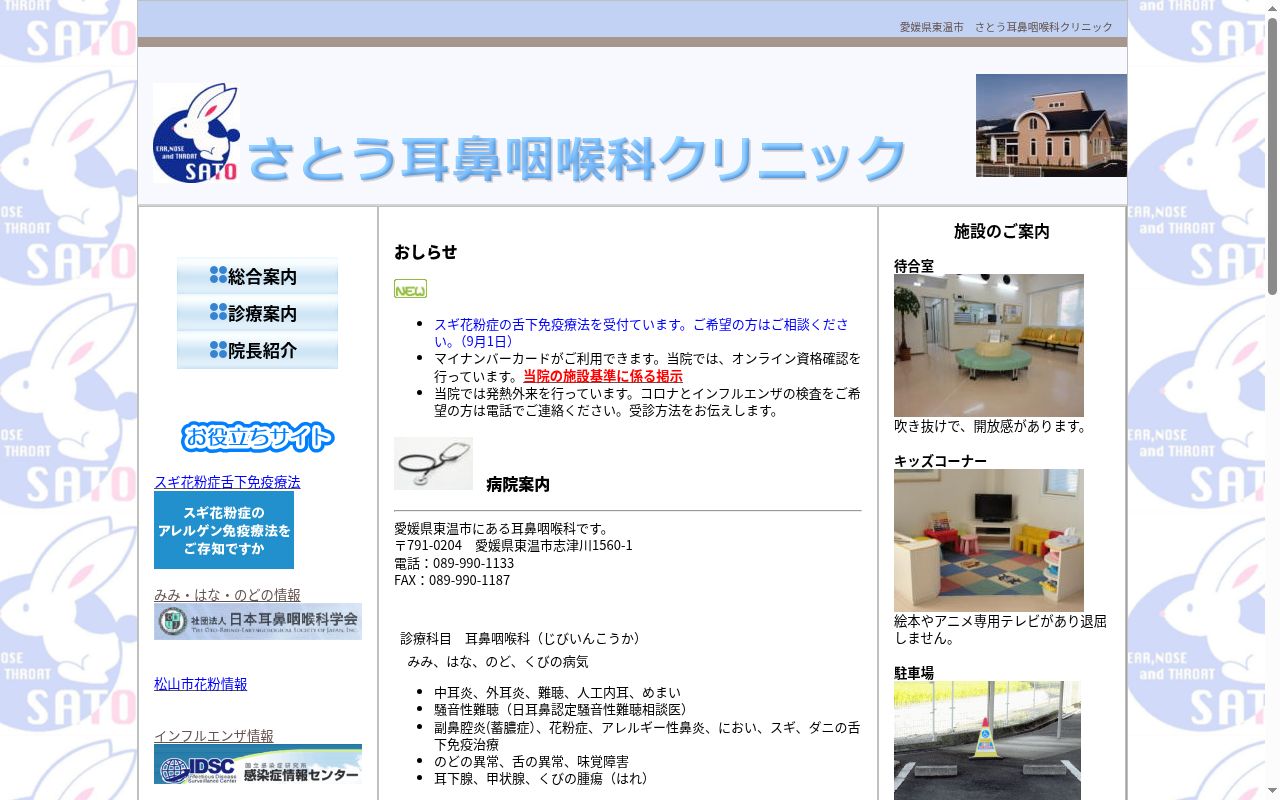Open the 診療案内 menu button
The width and height of the screenshot is (1280, 800).
pos(257,313)
